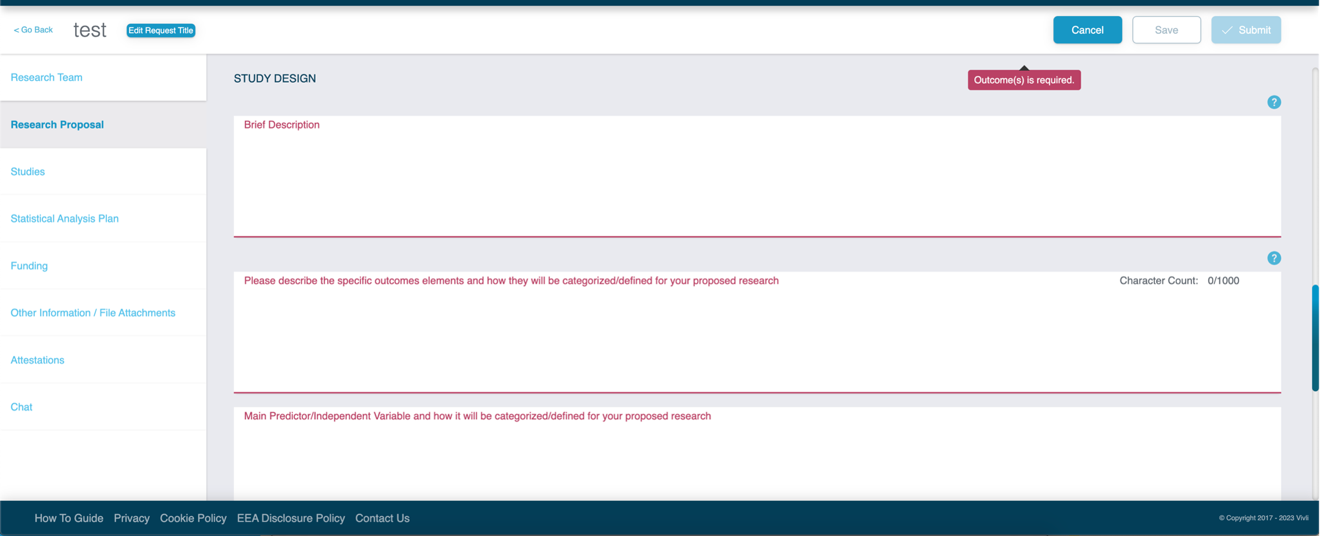Click Edit Request Title button

pyautogui.click(x=161, y=30)
